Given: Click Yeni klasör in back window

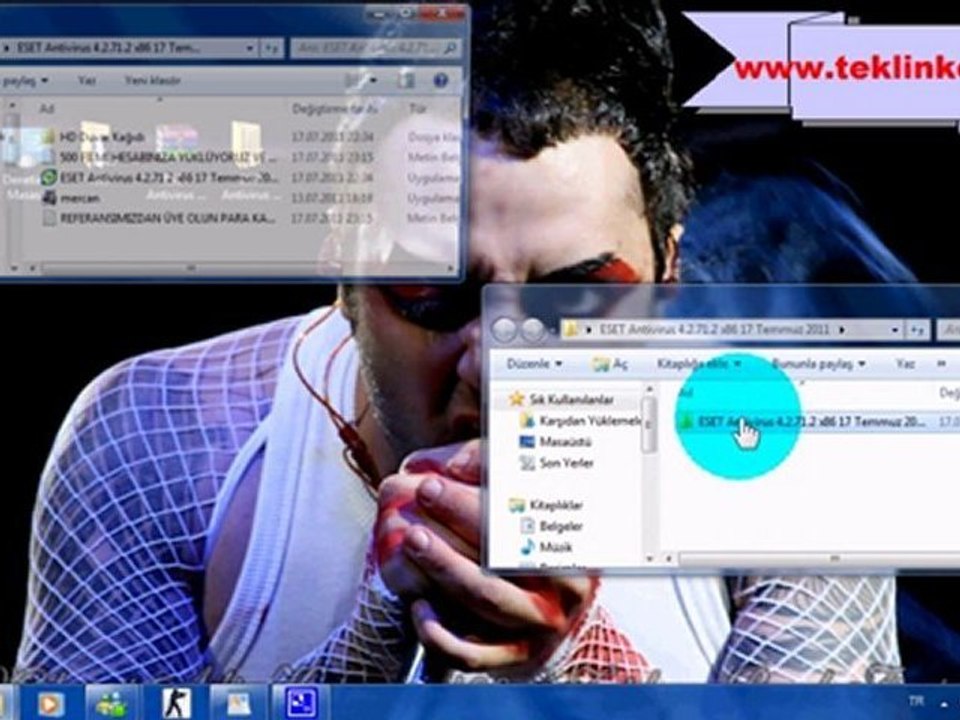Looking at the screenshot, I should coord(153,80).
